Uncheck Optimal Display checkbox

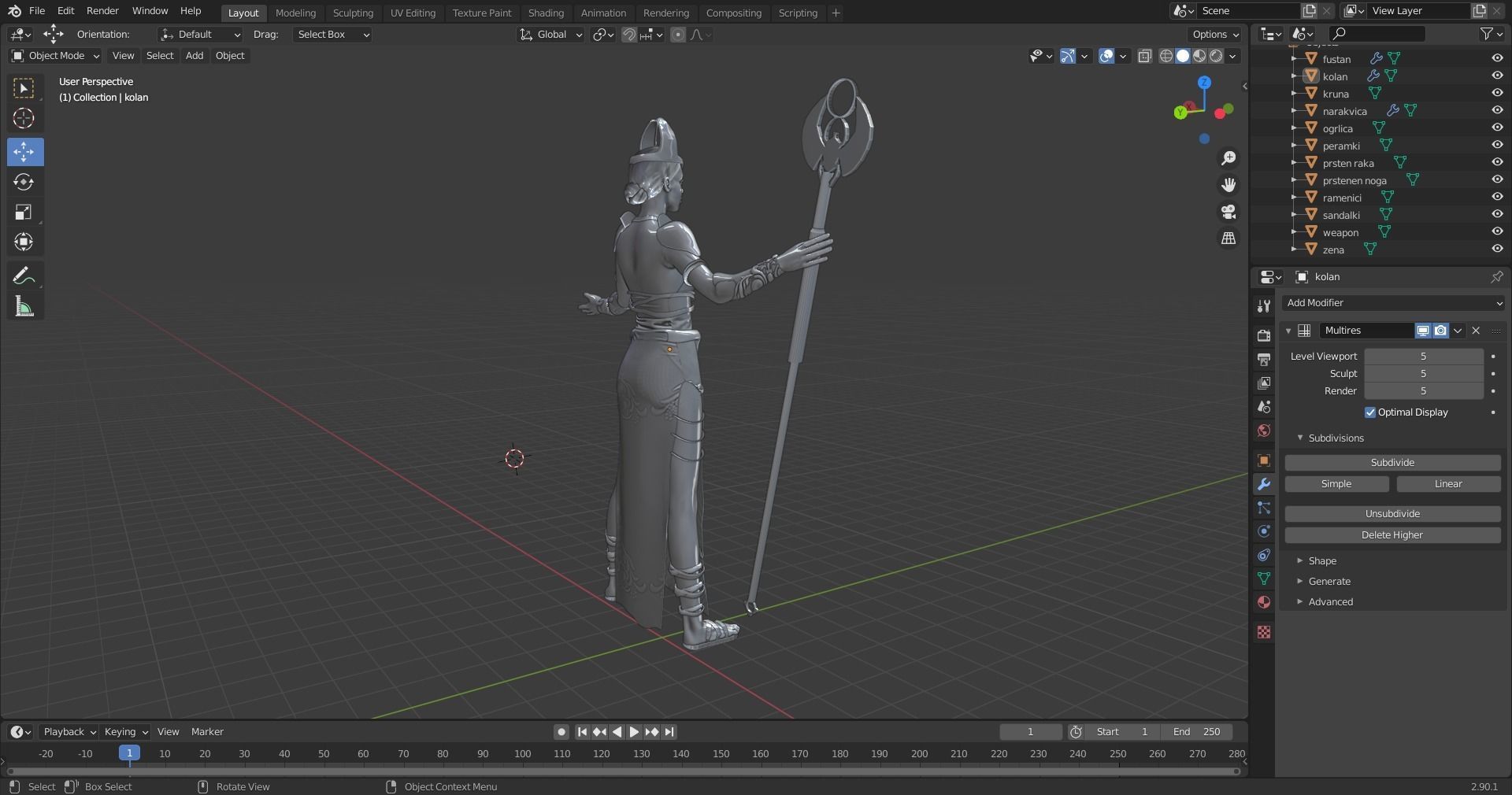pos(1370,412)
